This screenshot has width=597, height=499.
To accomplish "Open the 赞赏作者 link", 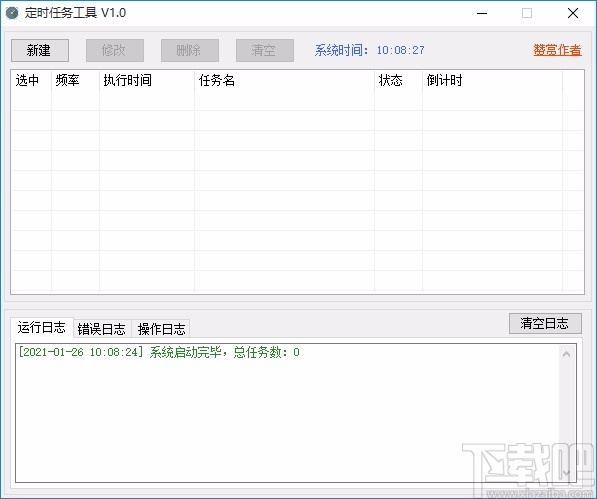I will click(557, 50).
